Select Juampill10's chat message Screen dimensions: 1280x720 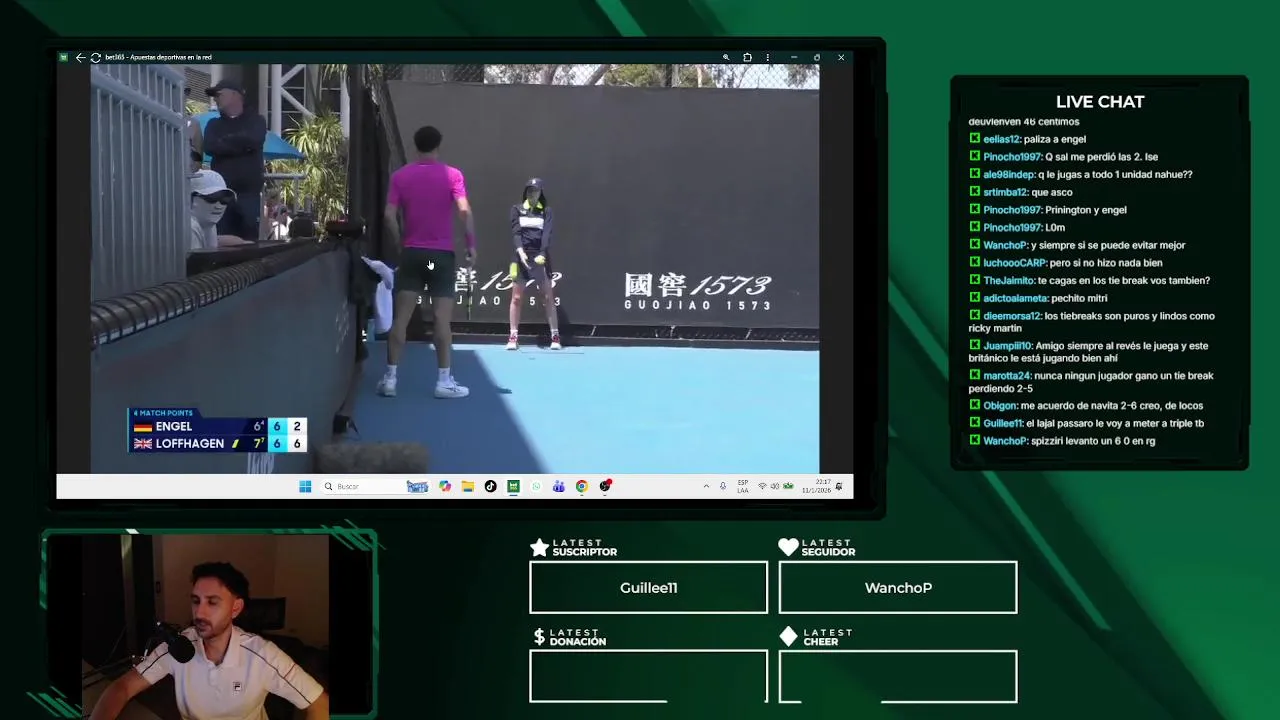coord(1089,352)
